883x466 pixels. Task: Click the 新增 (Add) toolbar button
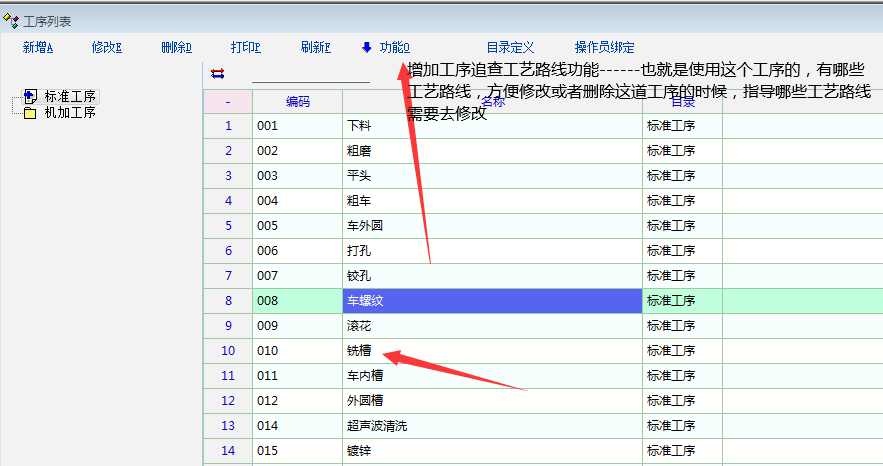click(37, 47)
